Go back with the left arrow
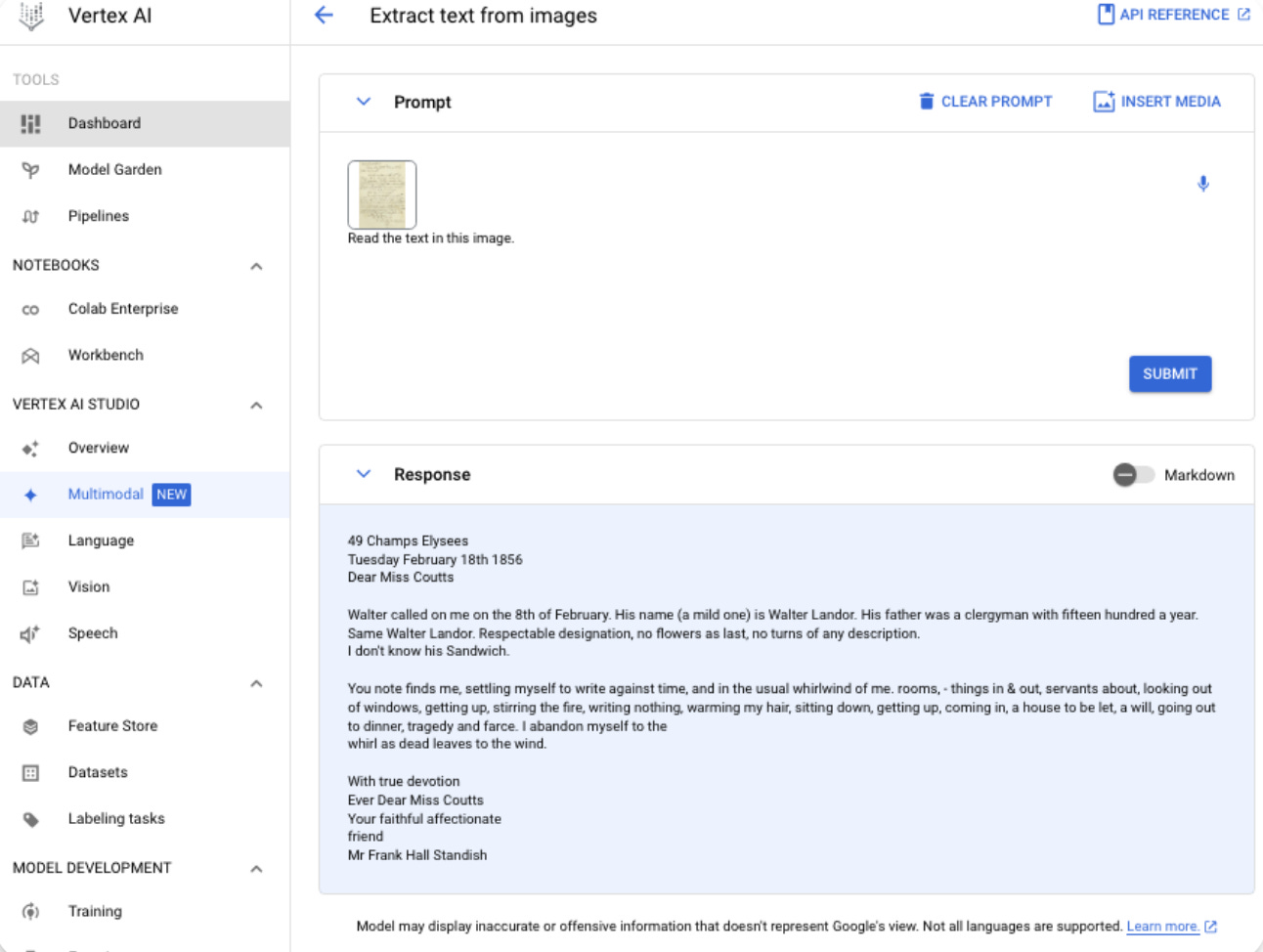Image resolution: width=1263 pixels, height=952 pixels. [x=324, y=16]
